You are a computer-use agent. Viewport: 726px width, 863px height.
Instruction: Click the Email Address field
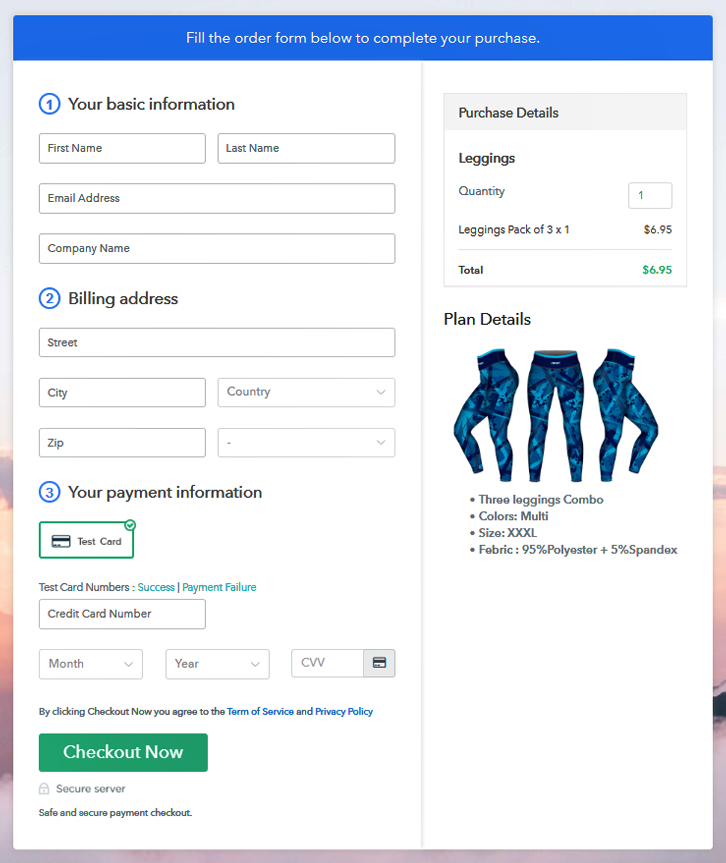click(x=217, y=198)
